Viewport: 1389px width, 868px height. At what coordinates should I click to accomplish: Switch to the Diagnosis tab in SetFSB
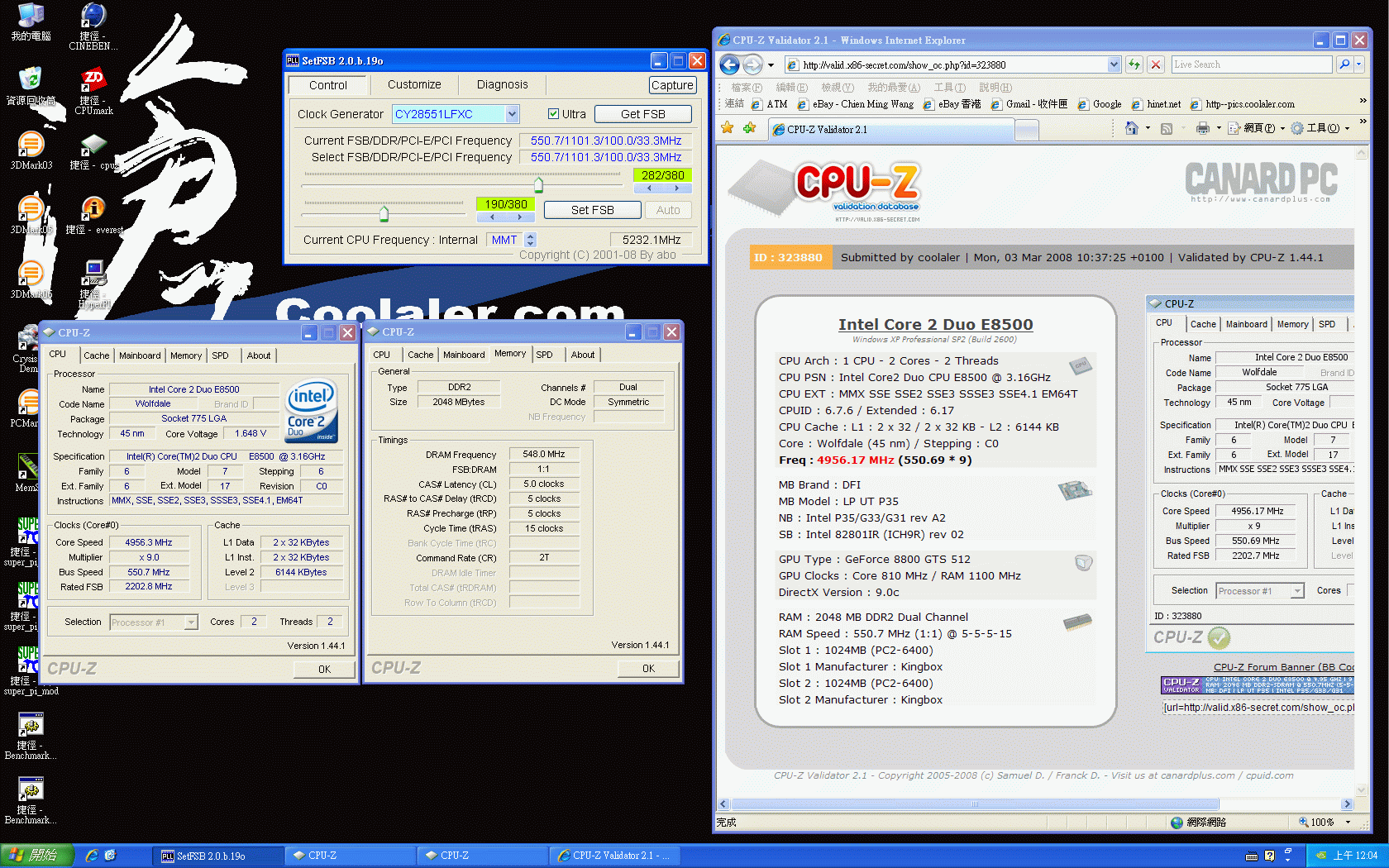[502, 84]
